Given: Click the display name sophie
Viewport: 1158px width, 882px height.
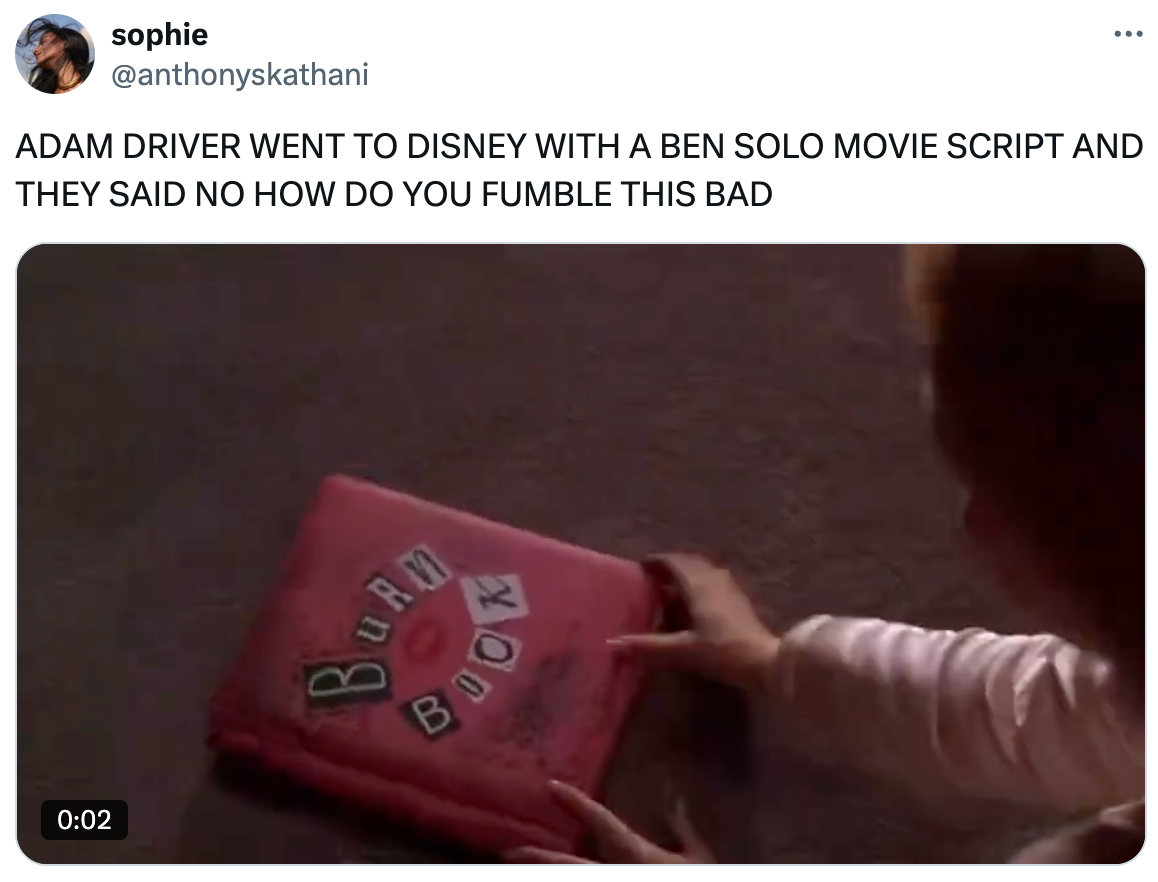Looking at the screenshot, I should pos(160,34).
